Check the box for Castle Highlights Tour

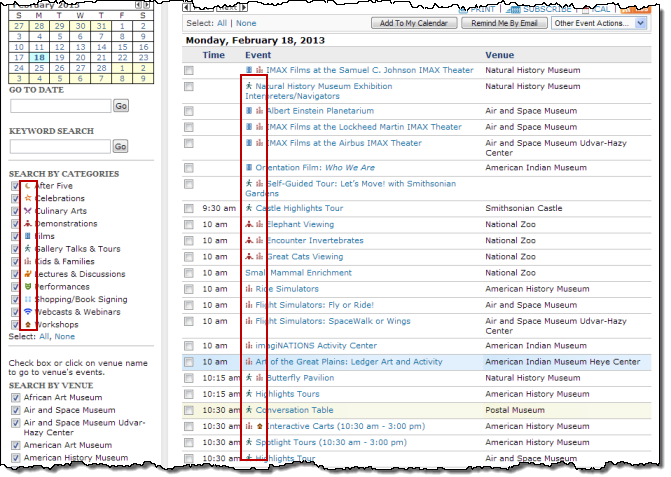tap(189, 208)
